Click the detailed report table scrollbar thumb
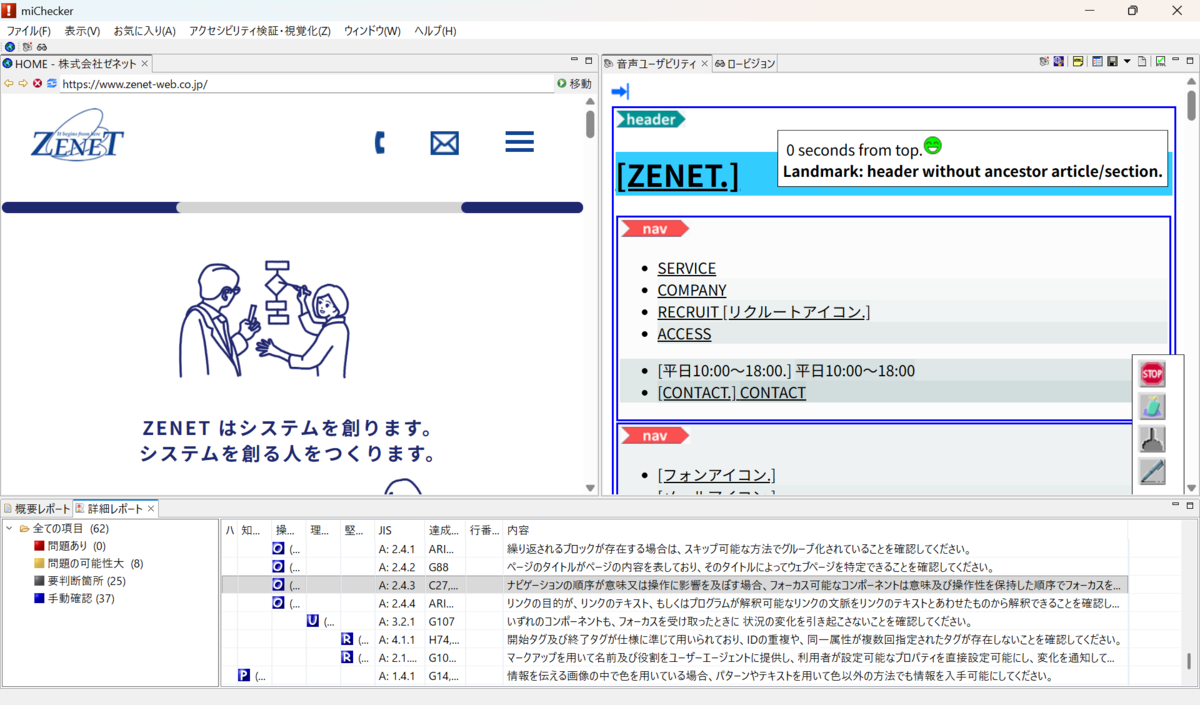Screen dimensions: 1200x705 [1187, 660]
